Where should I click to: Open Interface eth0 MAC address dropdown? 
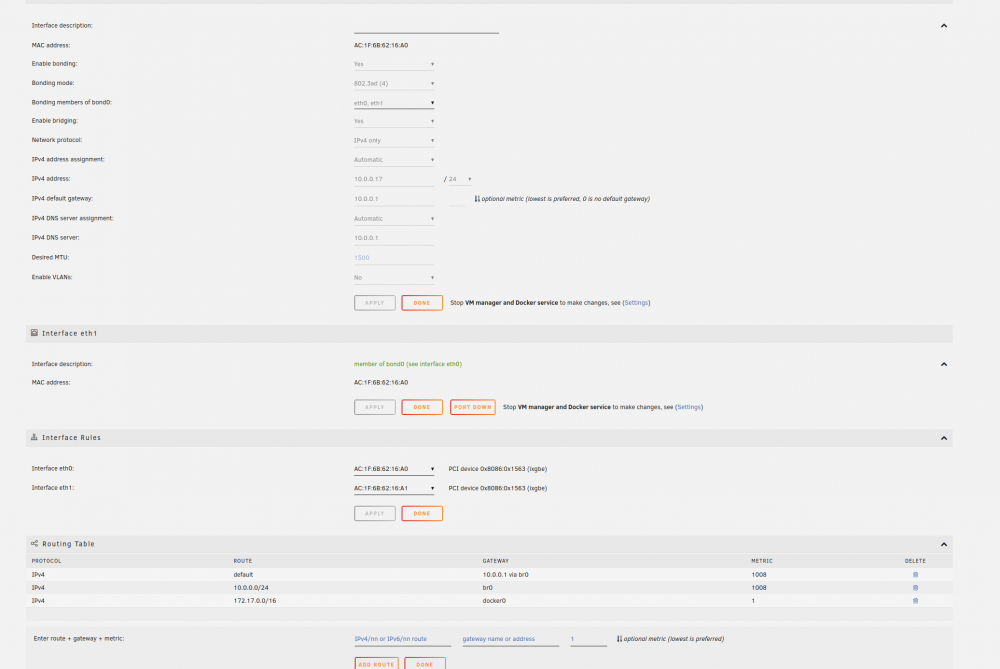tap(394, 469)
